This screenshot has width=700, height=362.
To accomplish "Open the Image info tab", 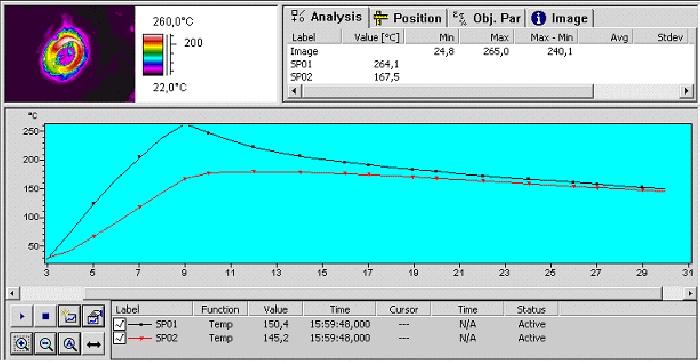I will tap(561, 18).
